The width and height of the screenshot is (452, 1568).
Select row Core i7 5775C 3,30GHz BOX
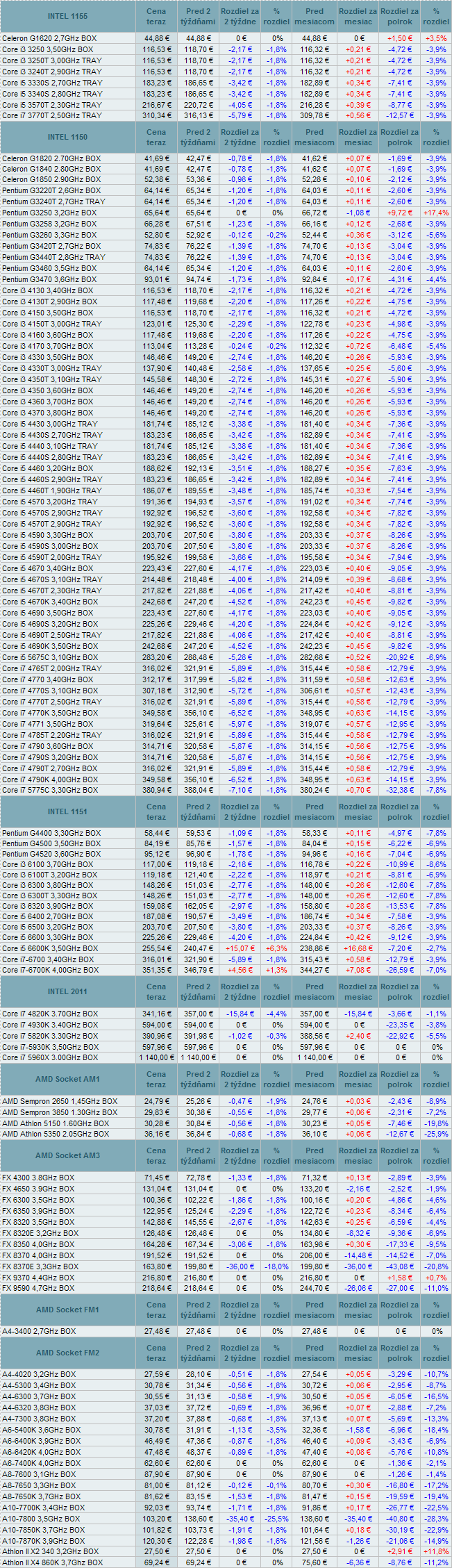[226, 791]
